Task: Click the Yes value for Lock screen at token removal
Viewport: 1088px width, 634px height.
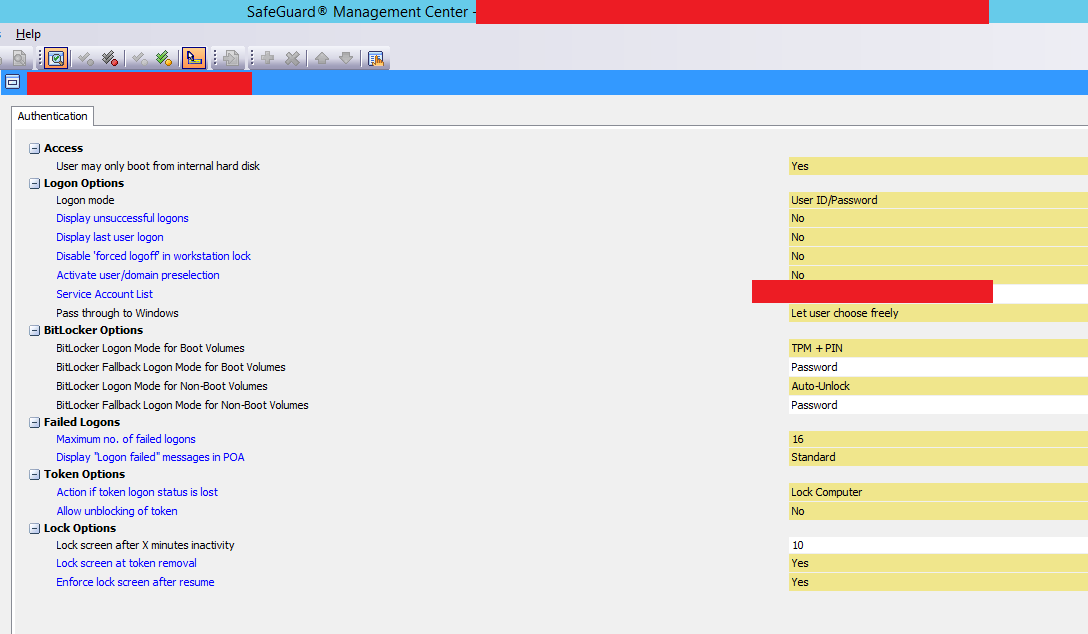Action: pyautogui.click(x=938, y=563)
